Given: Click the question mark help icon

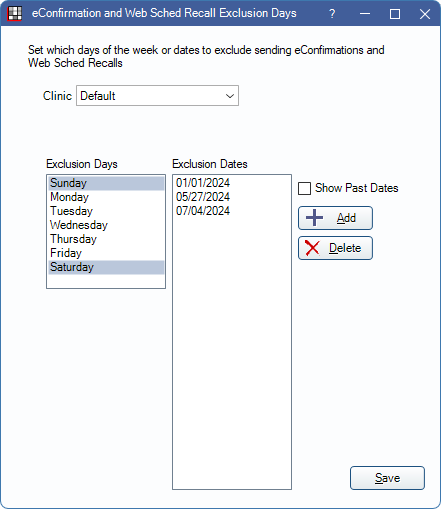Looking at the screenshot, I should pyautogui.click(x=332, y=14).
